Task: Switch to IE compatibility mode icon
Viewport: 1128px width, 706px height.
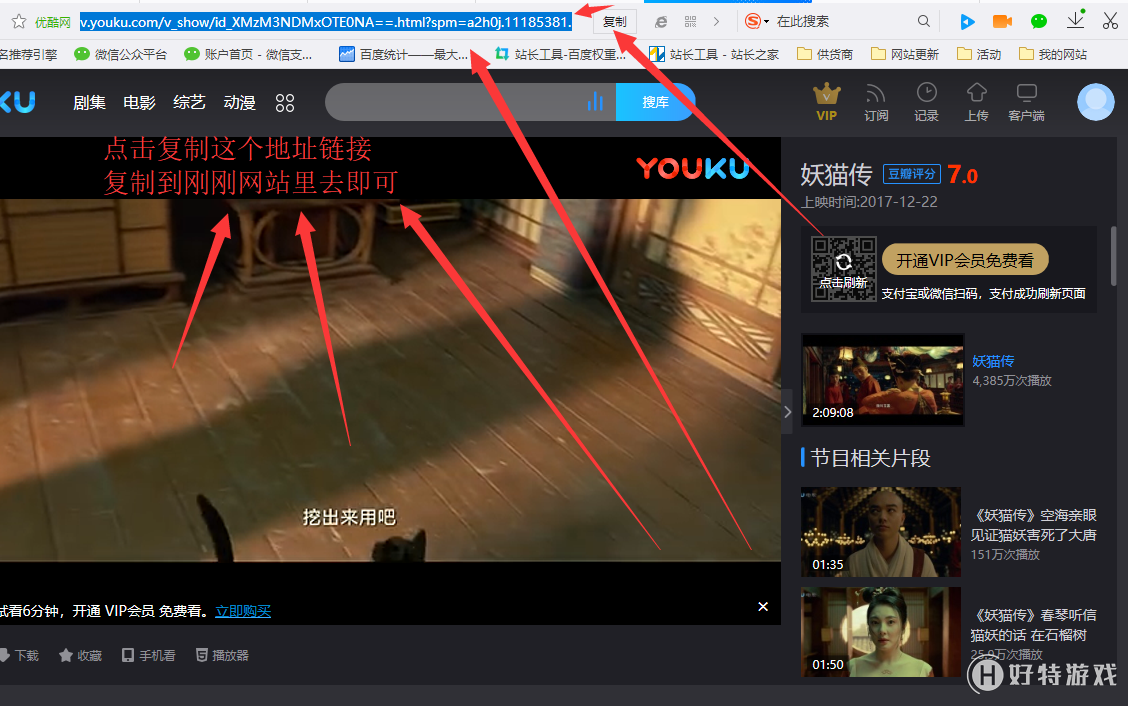Action: [660, 22]
